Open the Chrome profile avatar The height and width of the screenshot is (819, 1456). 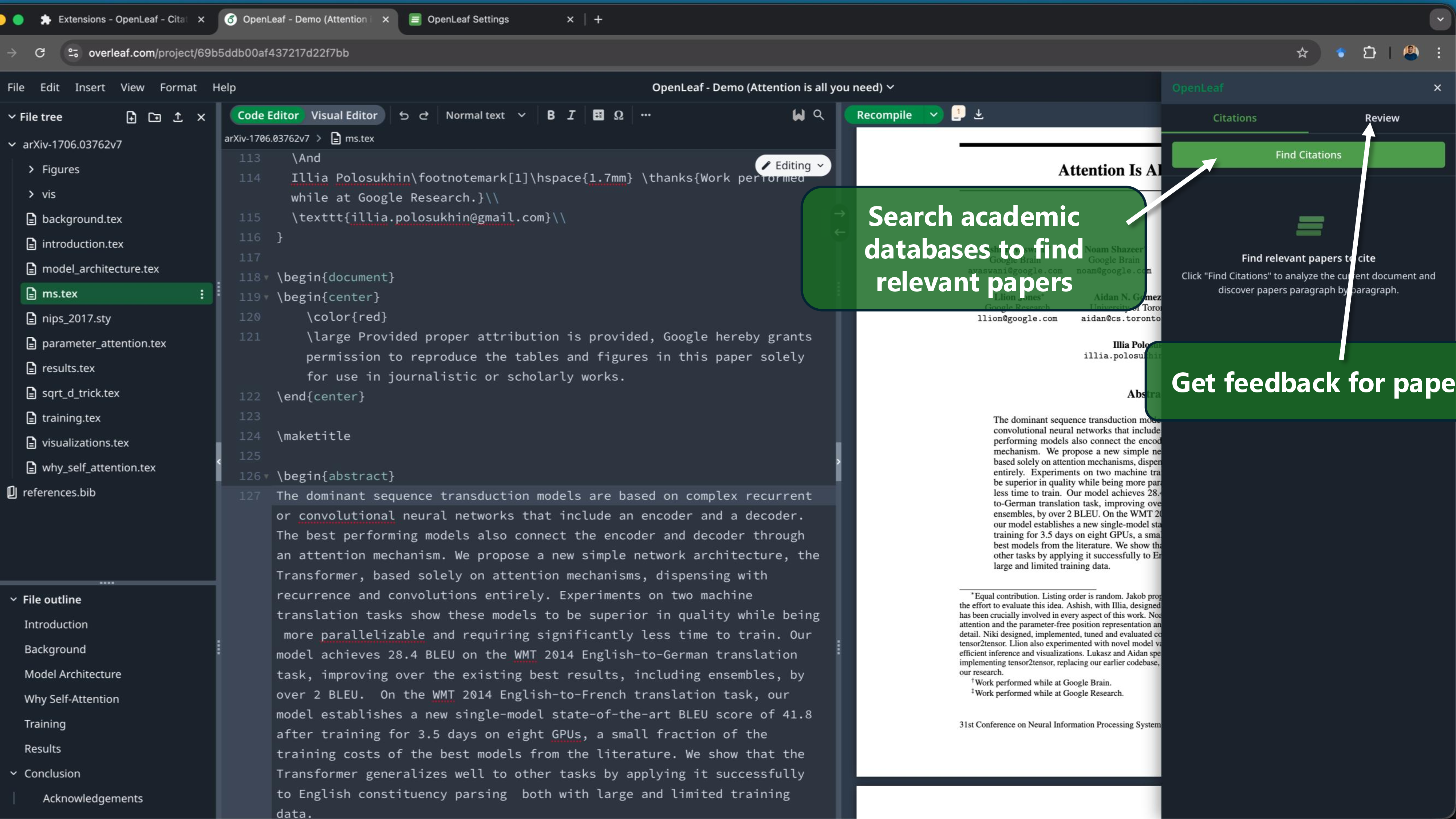(1411, 52)
